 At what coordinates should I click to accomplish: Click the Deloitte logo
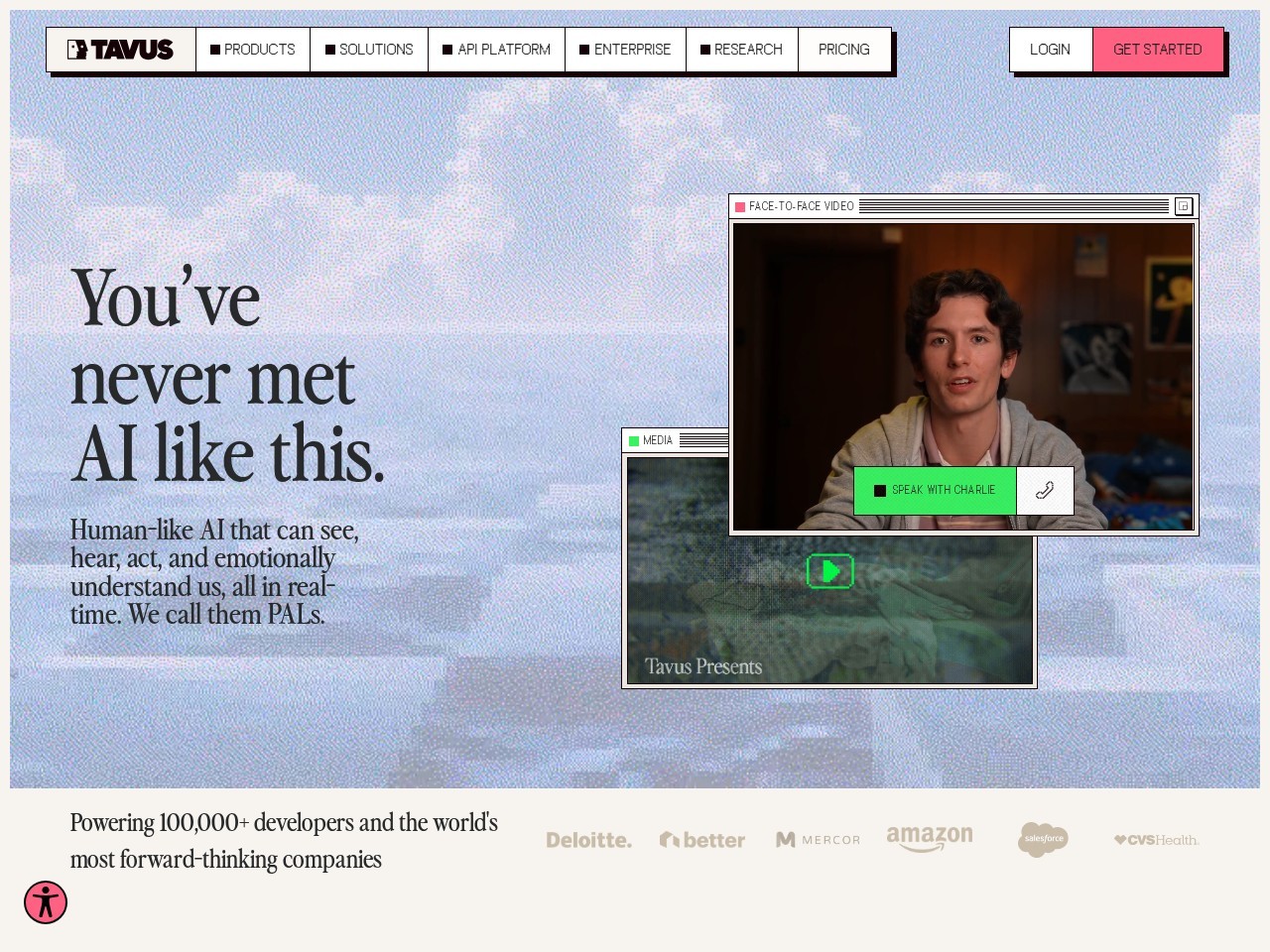click(x=588, y=840)
